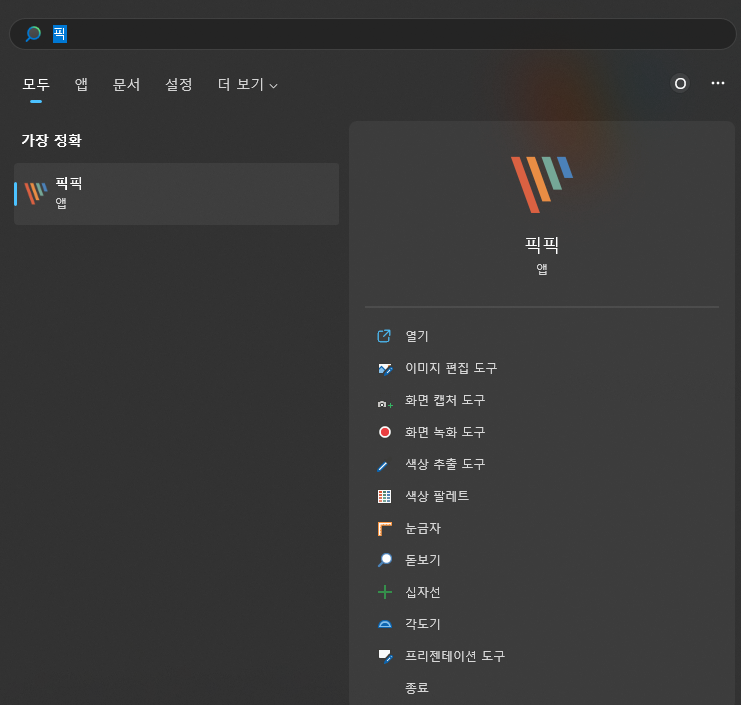Click the large 픽픽 logo in preview pane

[542, 184]
